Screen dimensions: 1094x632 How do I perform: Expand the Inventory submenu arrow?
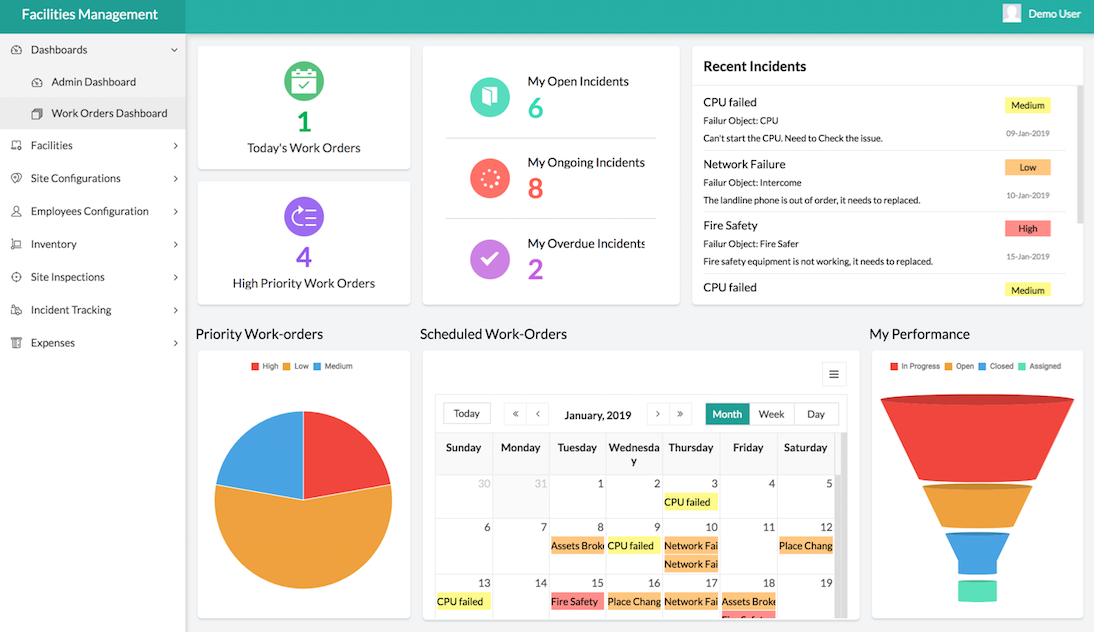[175, 244]
